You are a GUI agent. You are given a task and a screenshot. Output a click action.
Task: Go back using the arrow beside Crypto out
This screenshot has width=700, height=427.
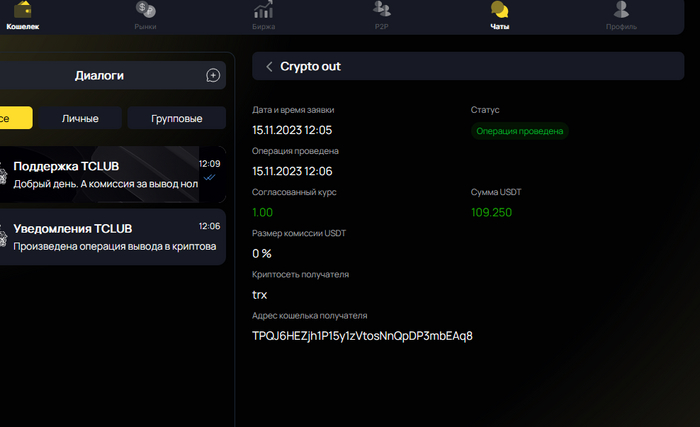click(269, 67)
